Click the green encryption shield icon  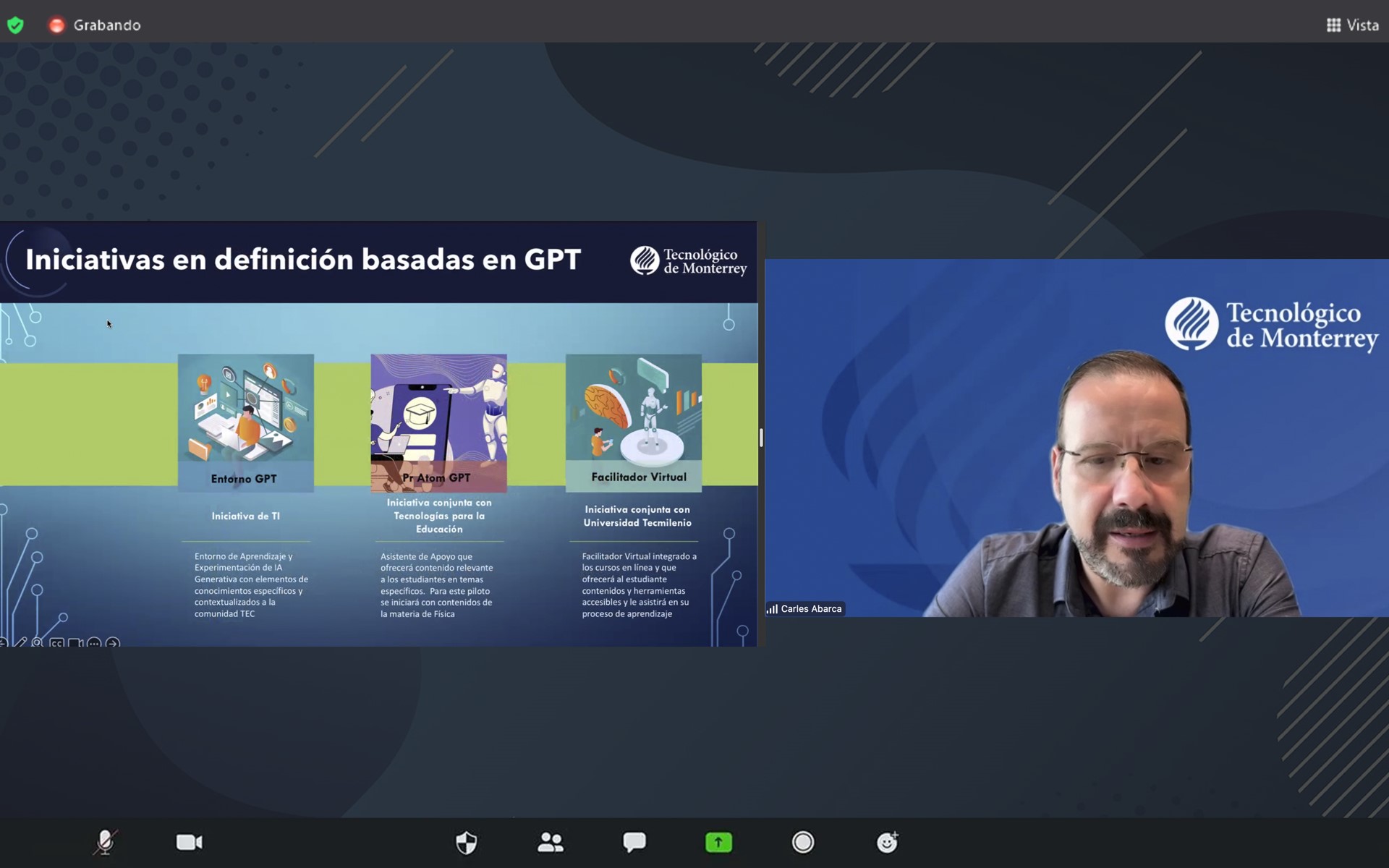point(15,25)
